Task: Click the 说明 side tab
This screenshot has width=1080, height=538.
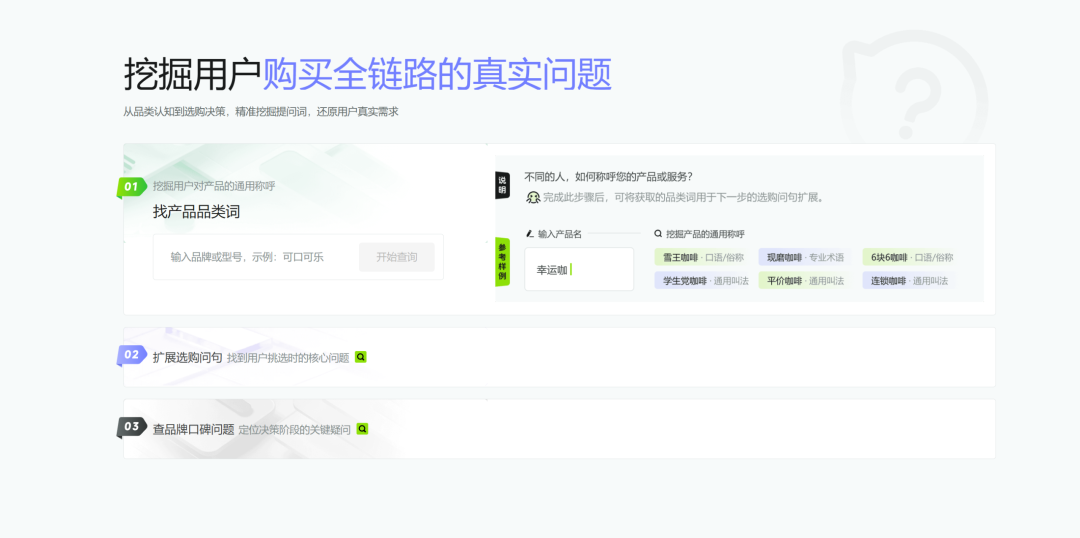Action: (x=502, y=185)
